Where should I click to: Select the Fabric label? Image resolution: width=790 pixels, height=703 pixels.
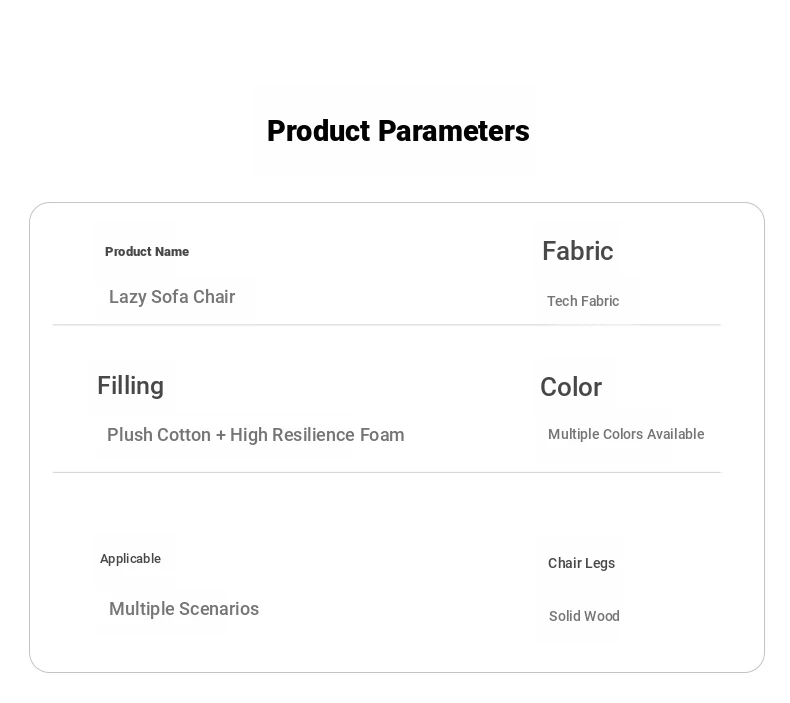577,251
